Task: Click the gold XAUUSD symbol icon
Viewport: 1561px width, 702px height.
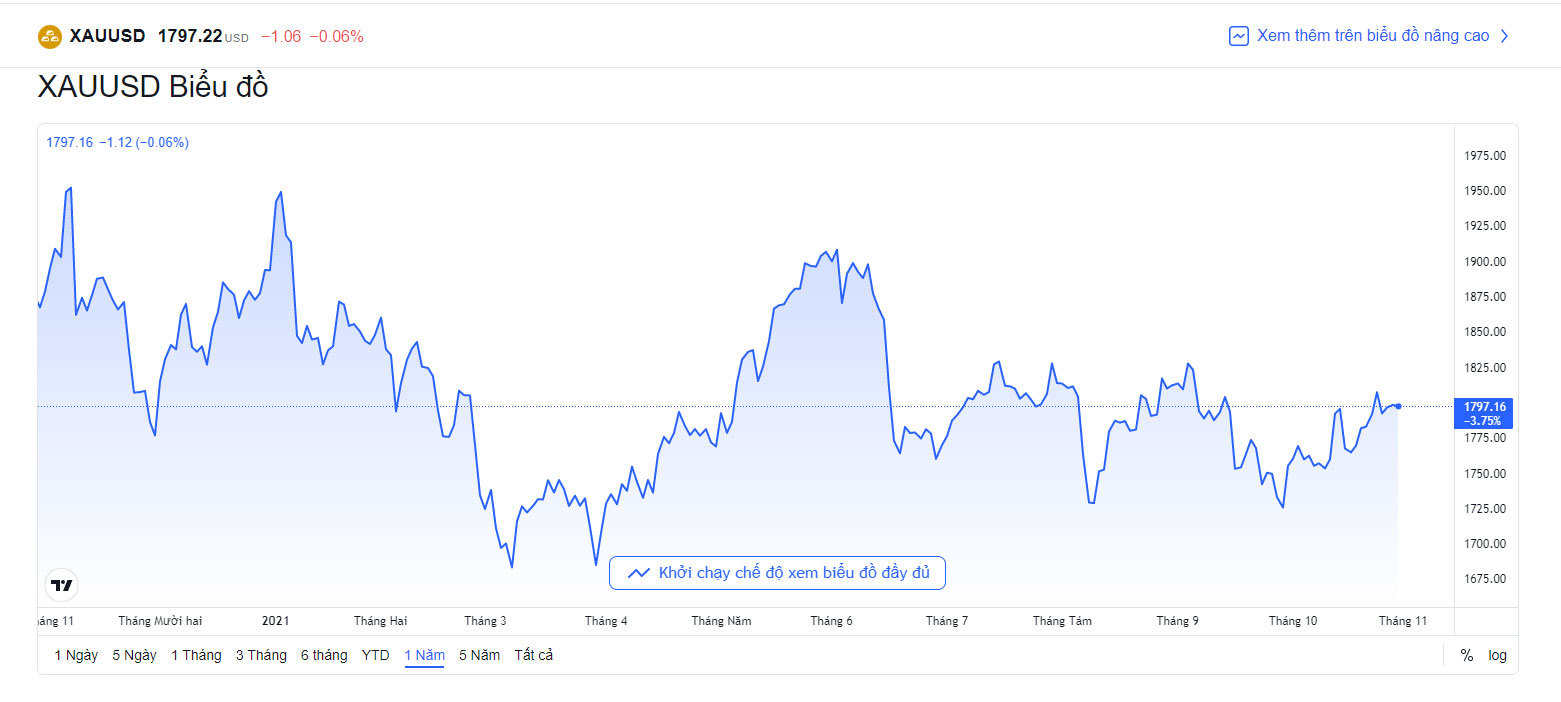Action: [50, 37]
